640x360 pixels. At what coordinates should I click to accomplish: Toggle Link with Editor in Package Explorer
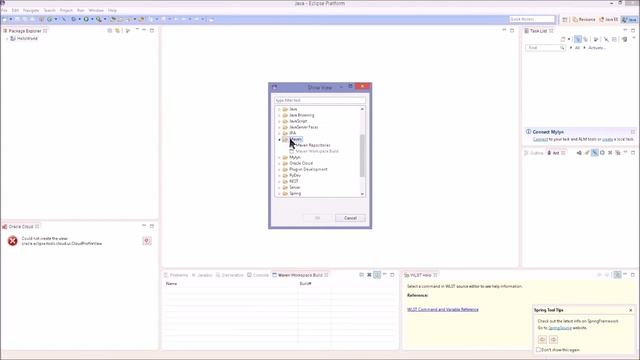118,31
